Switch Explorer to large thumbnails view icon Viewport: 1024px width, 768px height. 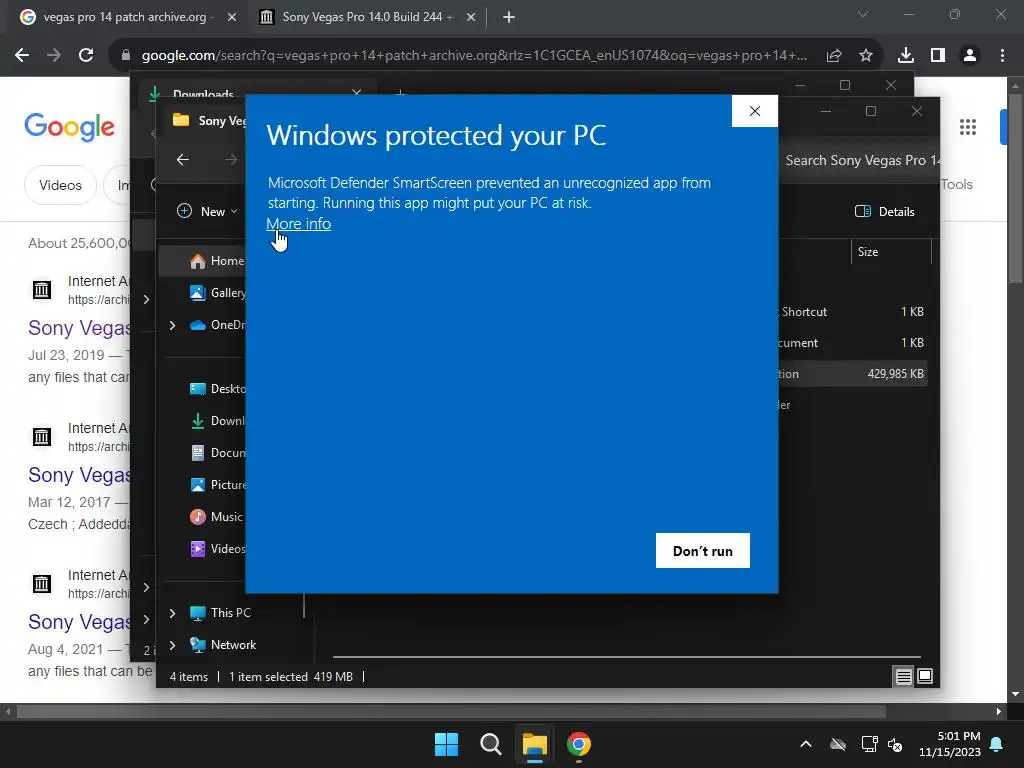pyautogui.click(x=925, y=676)
